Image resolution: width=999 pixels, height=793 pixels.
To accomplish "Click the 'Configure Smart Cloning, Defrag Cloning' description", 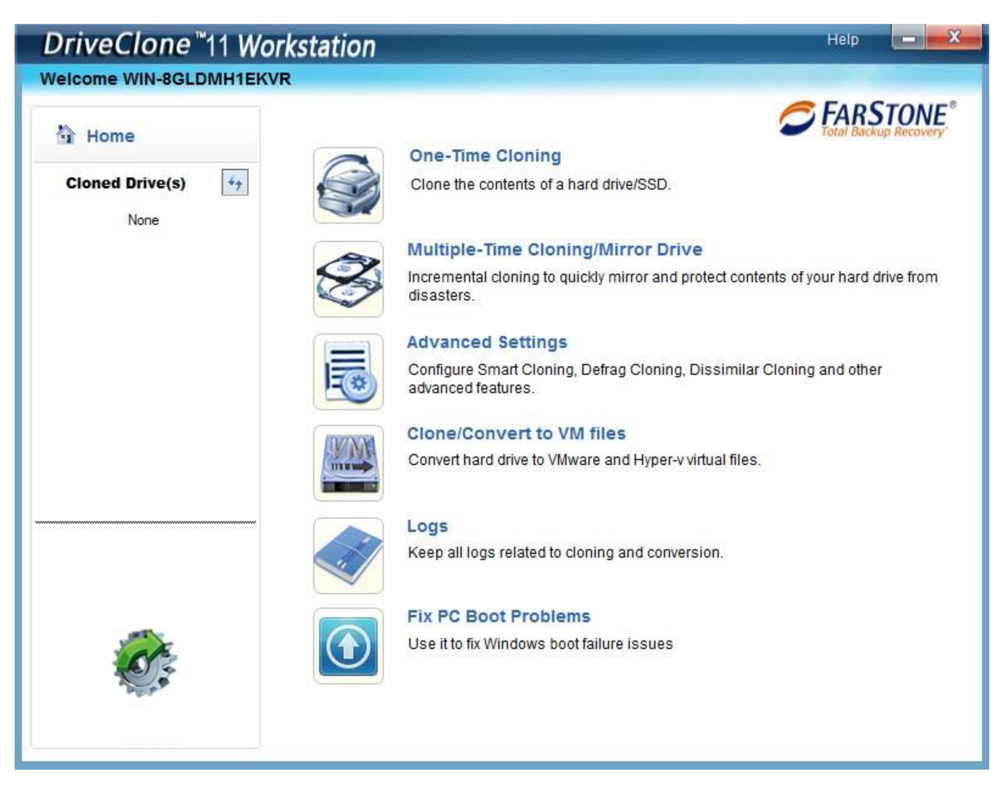I will pyautogui.click(x=645, y=379).
